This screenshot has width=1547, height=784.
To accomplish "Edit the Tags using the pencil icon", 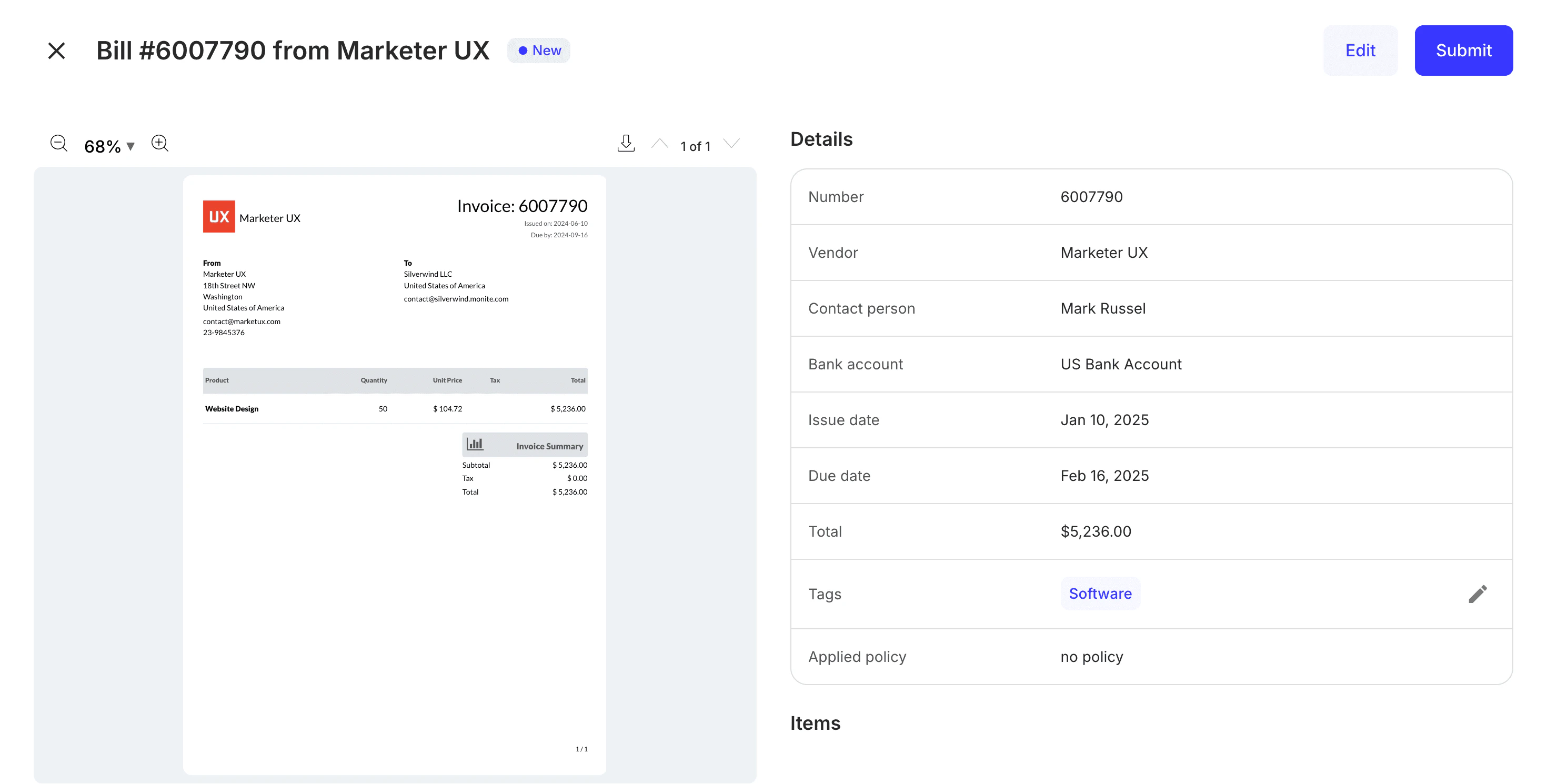I will click(1478, 593).
